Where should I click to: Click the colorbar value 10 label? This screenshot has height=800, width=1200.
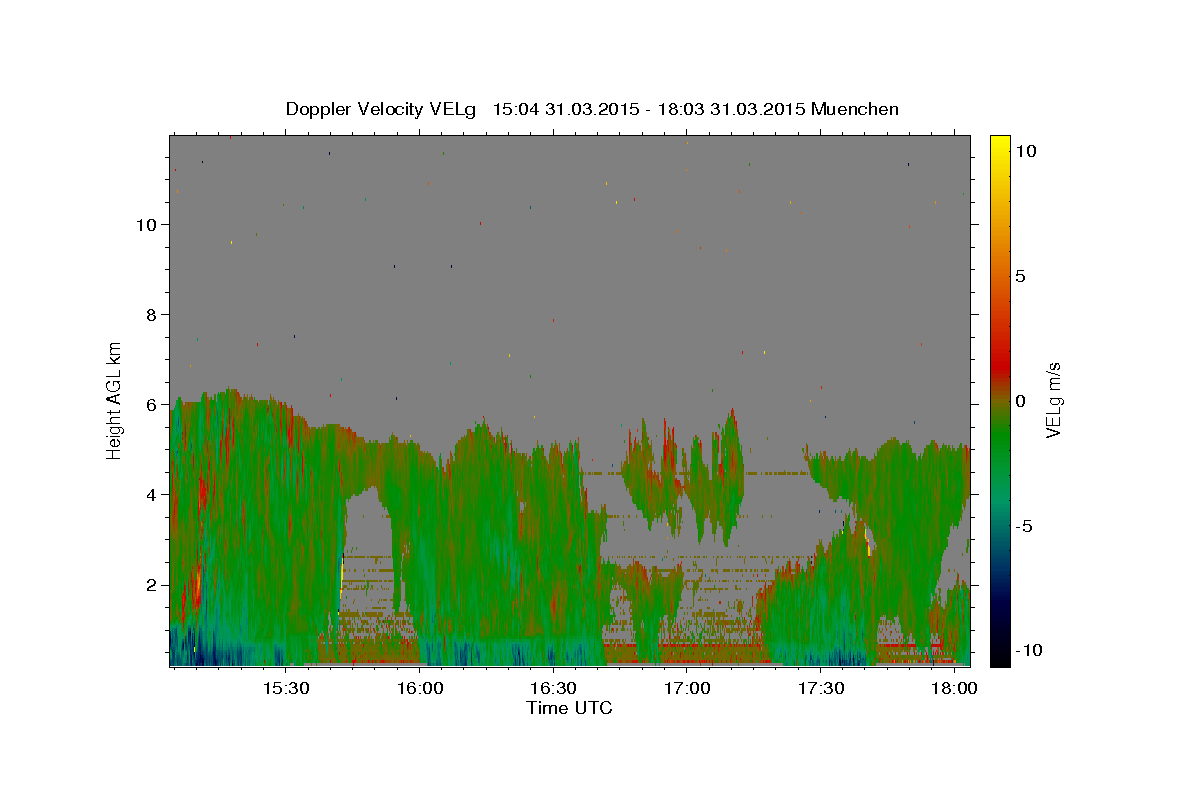pos(1026,151)
